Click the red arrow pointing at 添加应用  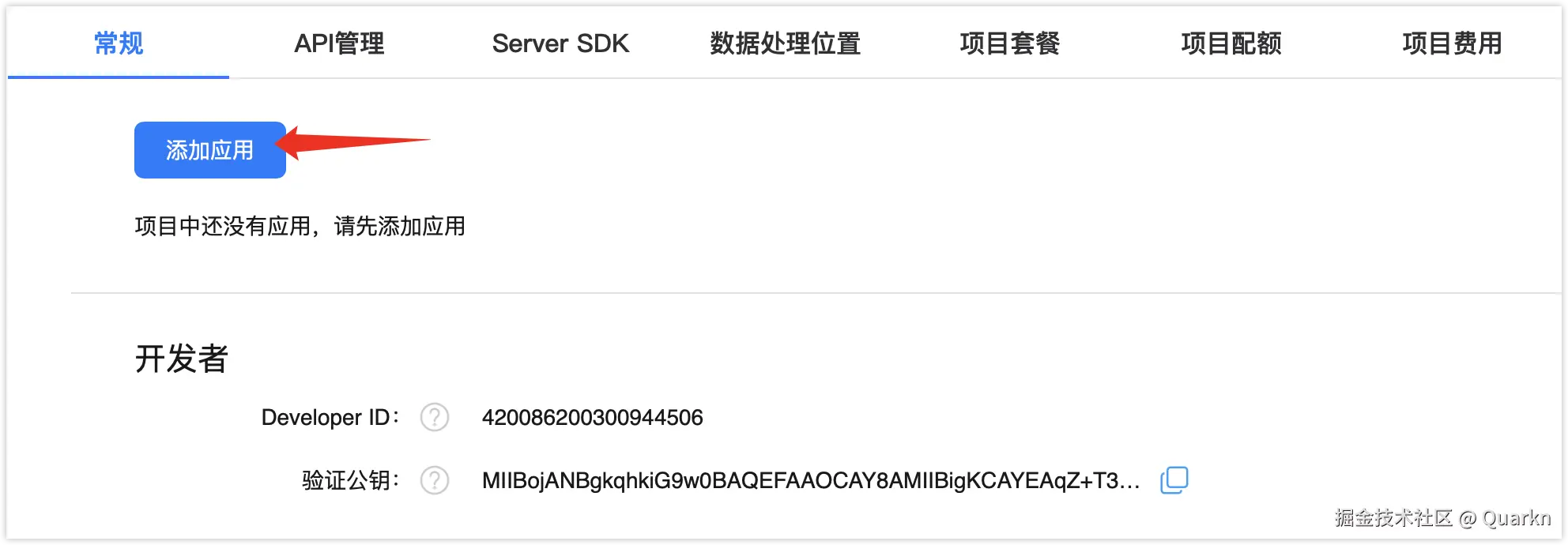pyautogui.click(x=352, y=142)
